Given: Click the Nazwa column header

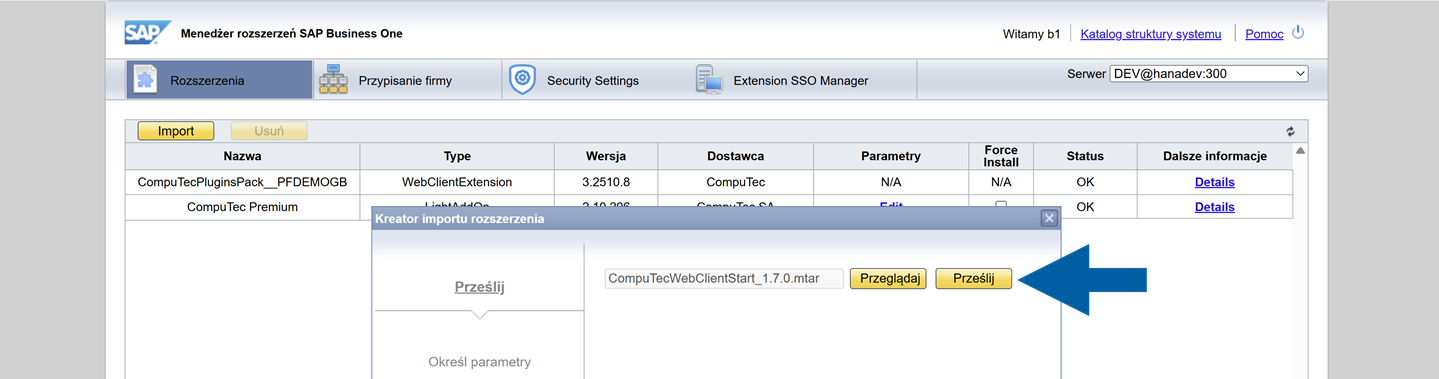Looking at the screenshot, I should pyautogui.click(x=242, y=156).
